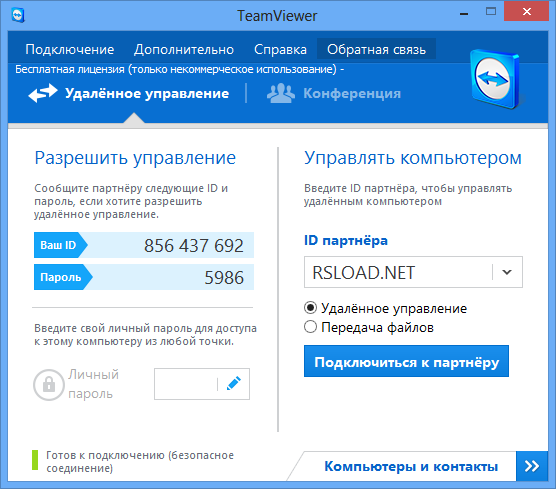Viewport: 556px width, 489px height.
Task: Click the padlock icon beside Личный пароль
Action: (x=49, y=385)
